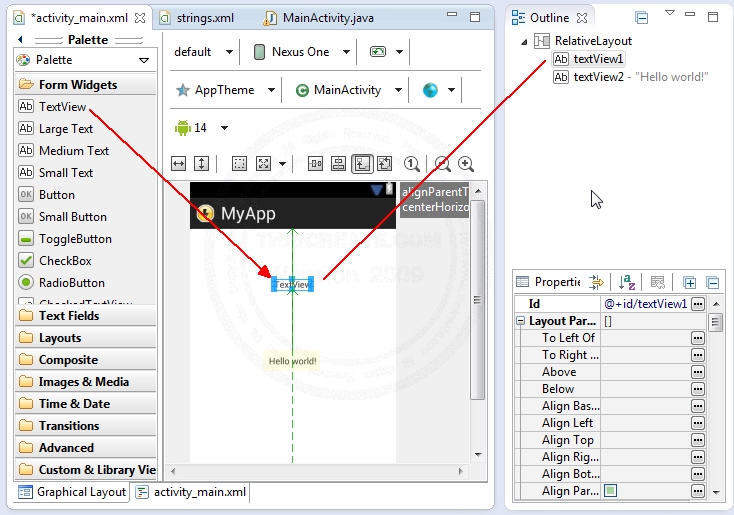734x515 pixels.
Task: Open the Palette options dropdown arrow
Action: pos(144,60)
